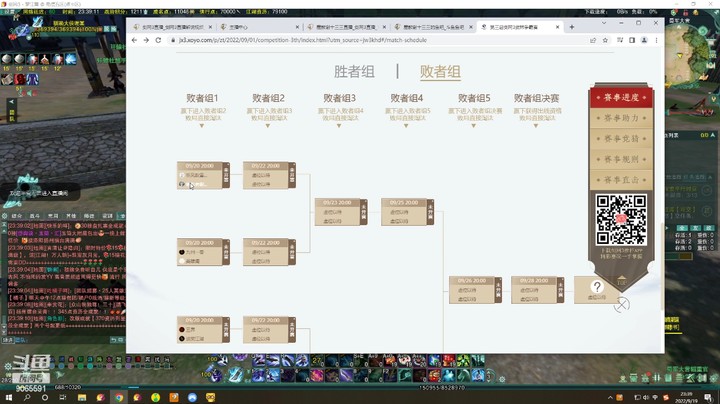
Task: Open the browser side panel
Action: (x=632, y=40)
